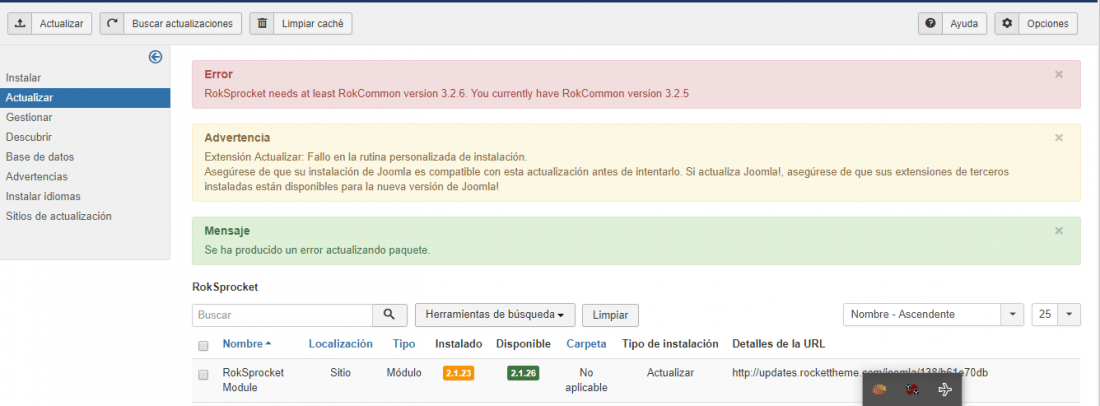Image resolution: width=1100 pixels, height=406 pixels.
Task: Sort by Carpeta column header
Action: [x=586, y=344]
